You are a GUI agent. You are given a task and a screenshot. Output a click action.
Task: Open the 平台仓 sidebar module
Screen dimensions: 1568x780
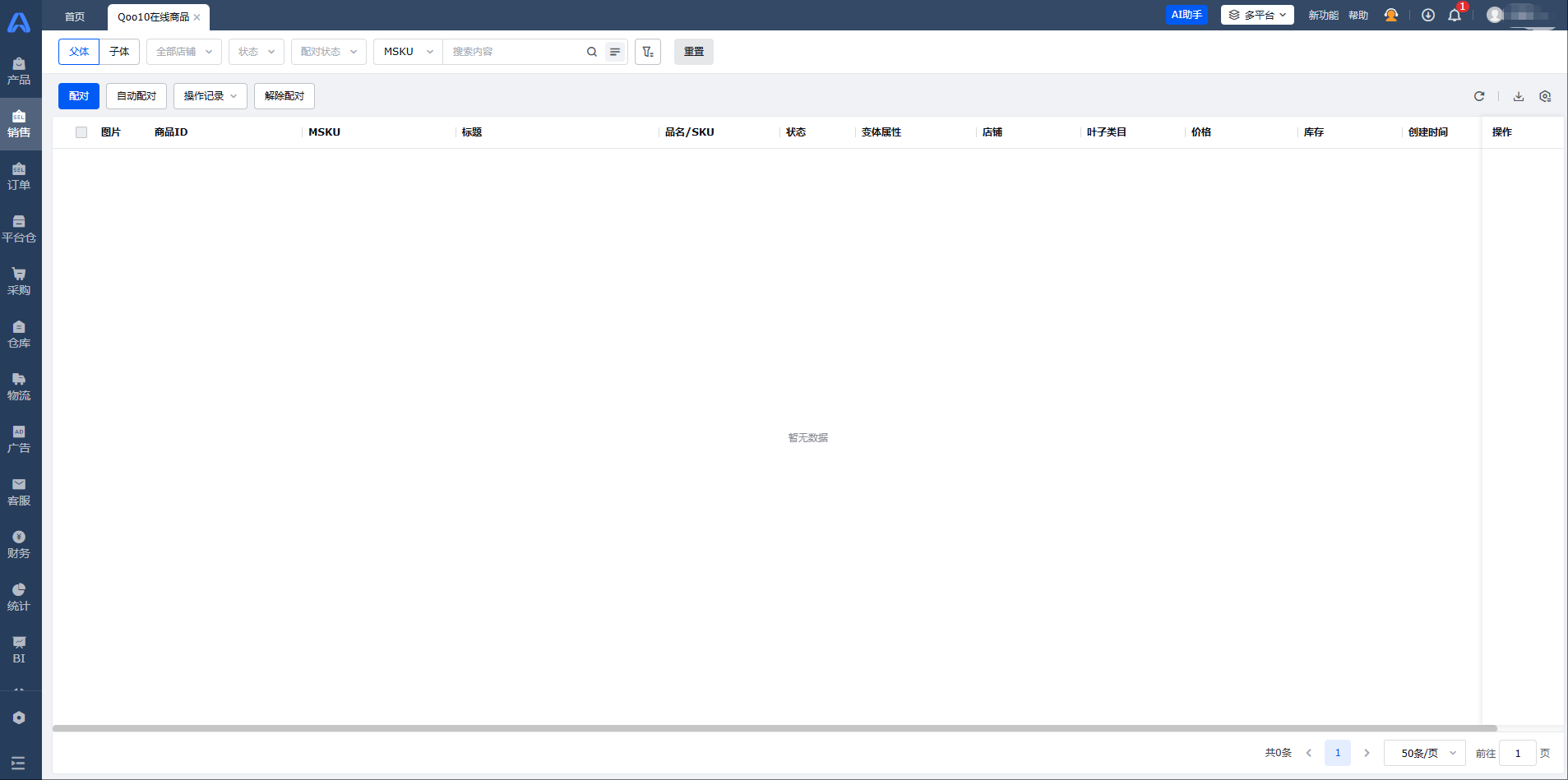point(19,229)
